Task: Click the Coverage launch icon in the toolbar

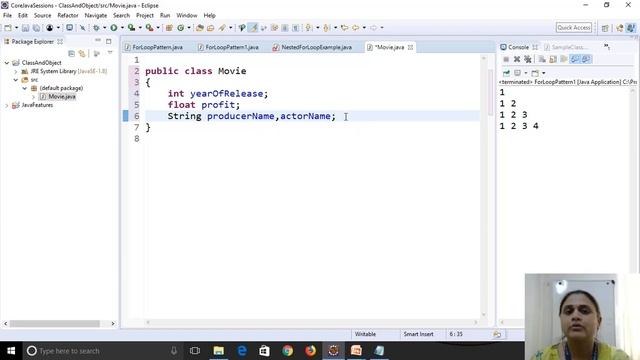Action: point(131,28)
